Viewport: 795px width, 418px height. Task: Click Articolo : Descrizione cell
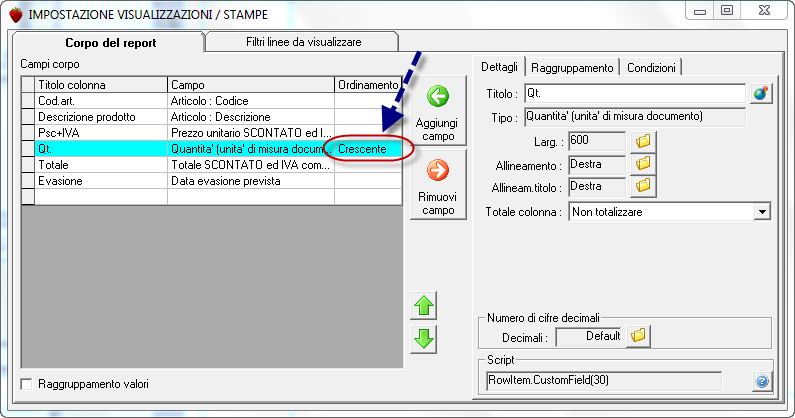coord(250,117)
